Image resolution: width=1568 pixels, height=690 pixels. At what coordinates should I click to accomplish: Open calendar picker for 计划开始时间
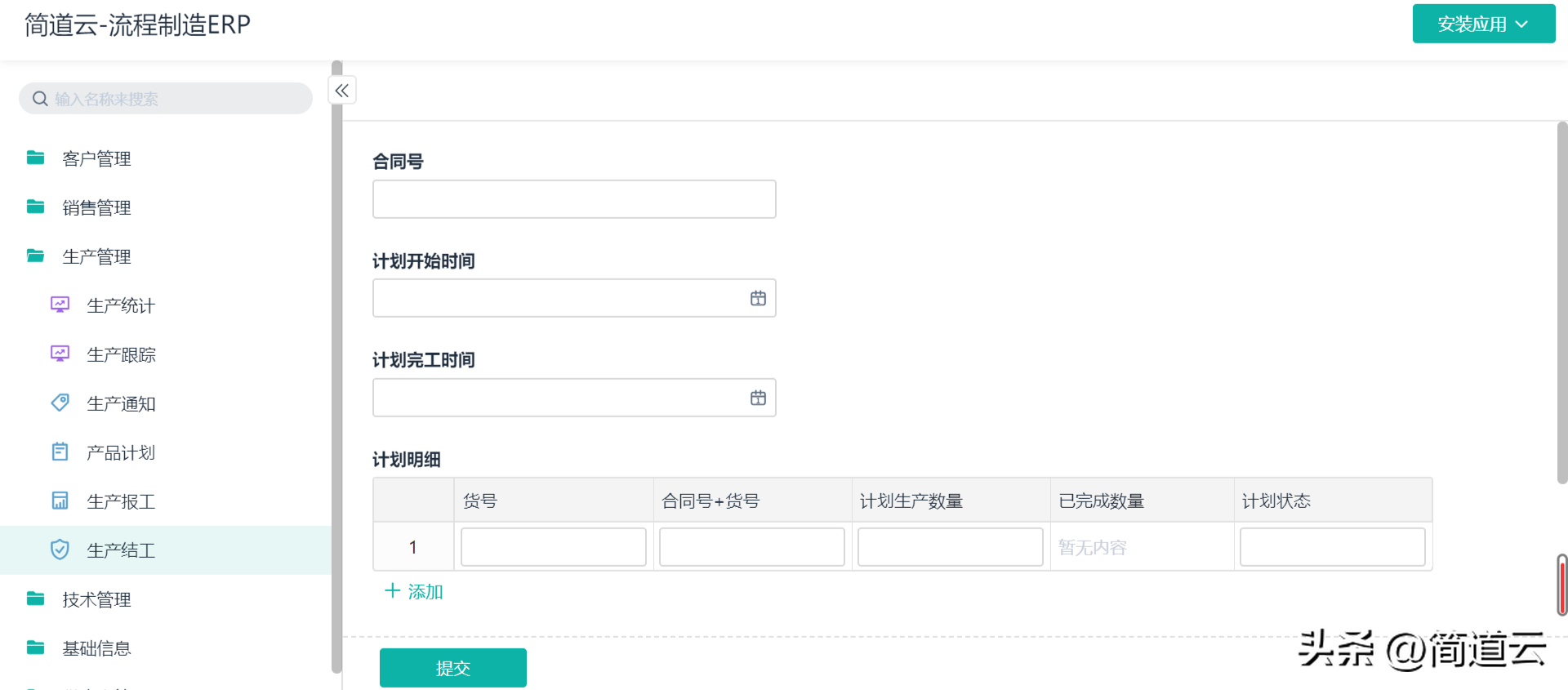click(x=758, y=299)
